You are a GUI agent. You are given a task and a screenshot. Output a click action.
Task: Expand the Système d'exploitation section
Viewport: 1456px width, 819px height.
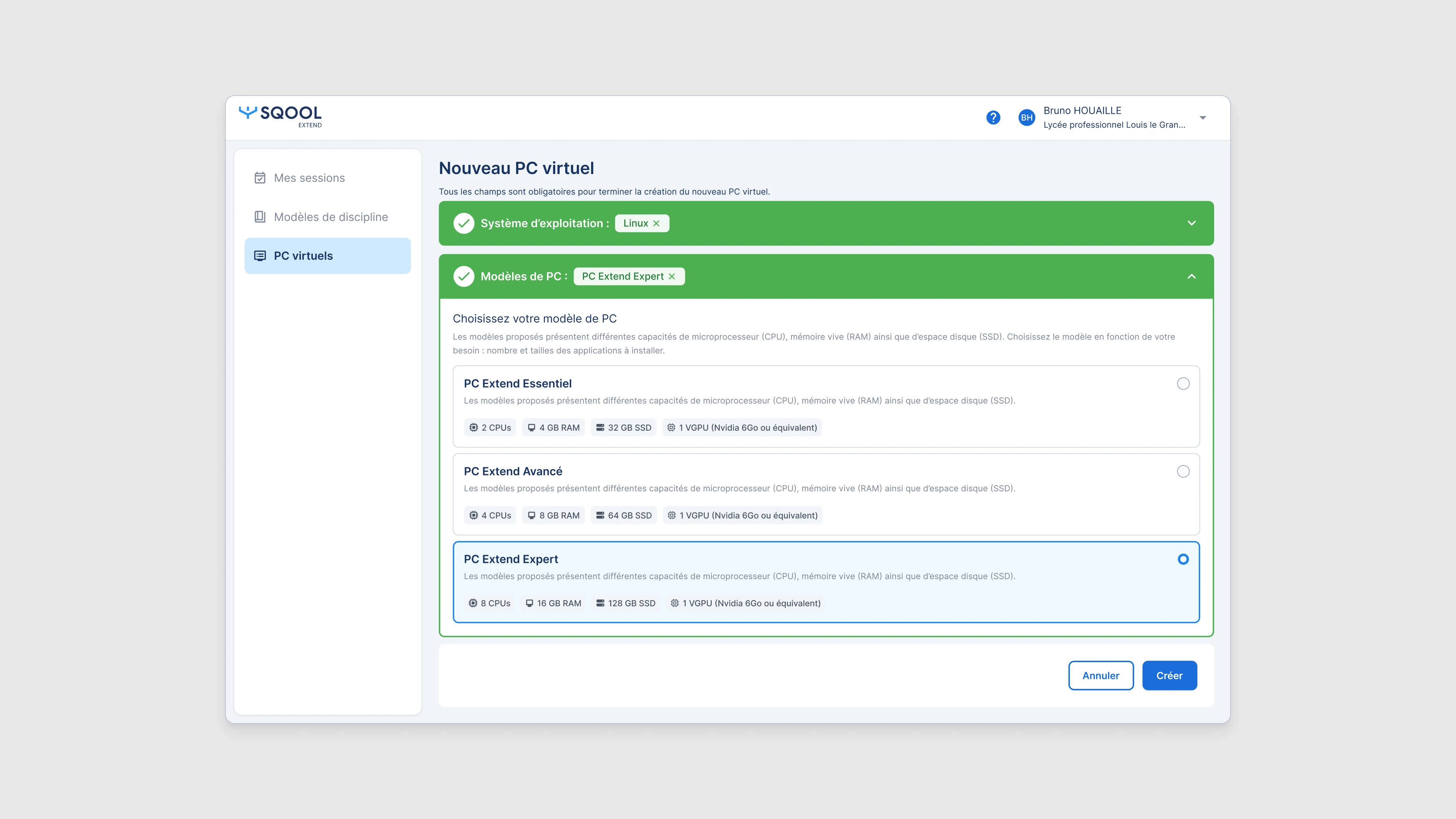point(1191,223)
